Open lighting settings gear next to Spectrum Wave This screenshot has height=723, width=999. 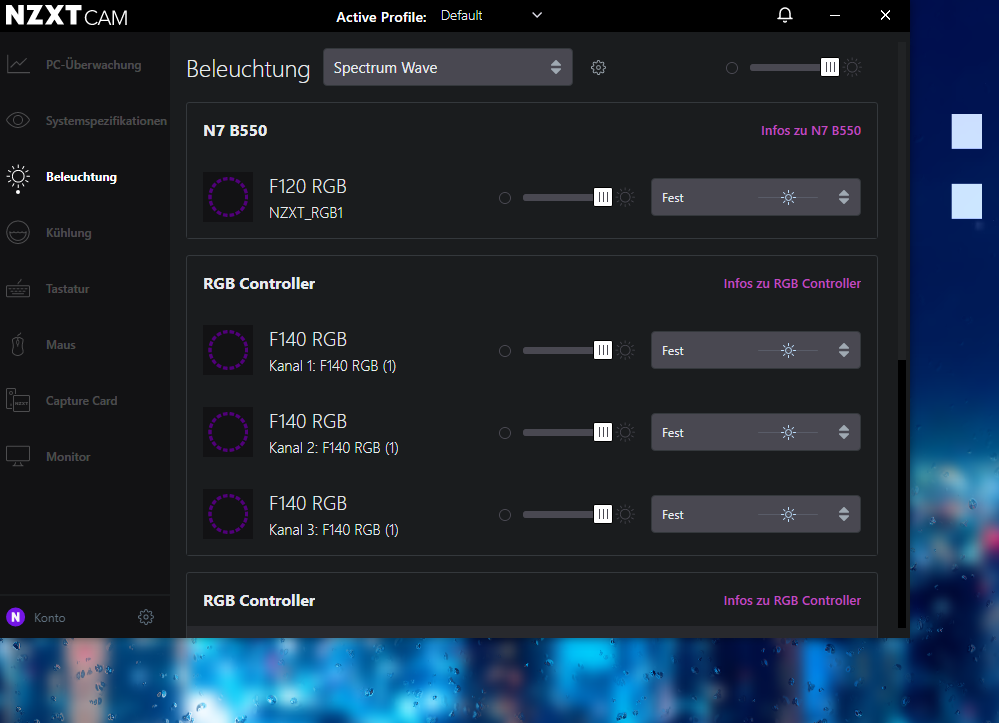tap(598, 68)
